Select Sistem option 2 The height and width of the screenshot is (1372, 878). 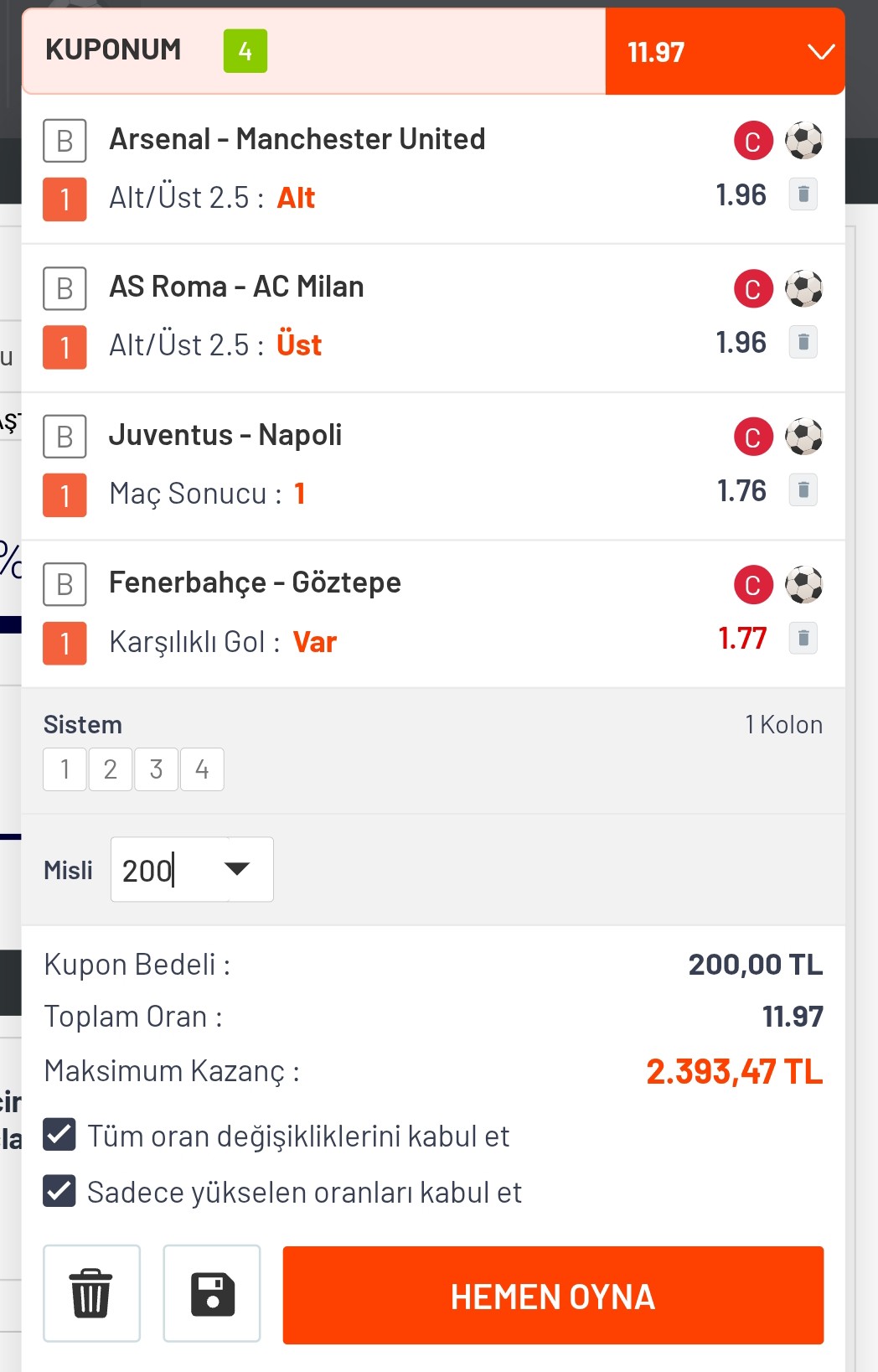(110, 769)
